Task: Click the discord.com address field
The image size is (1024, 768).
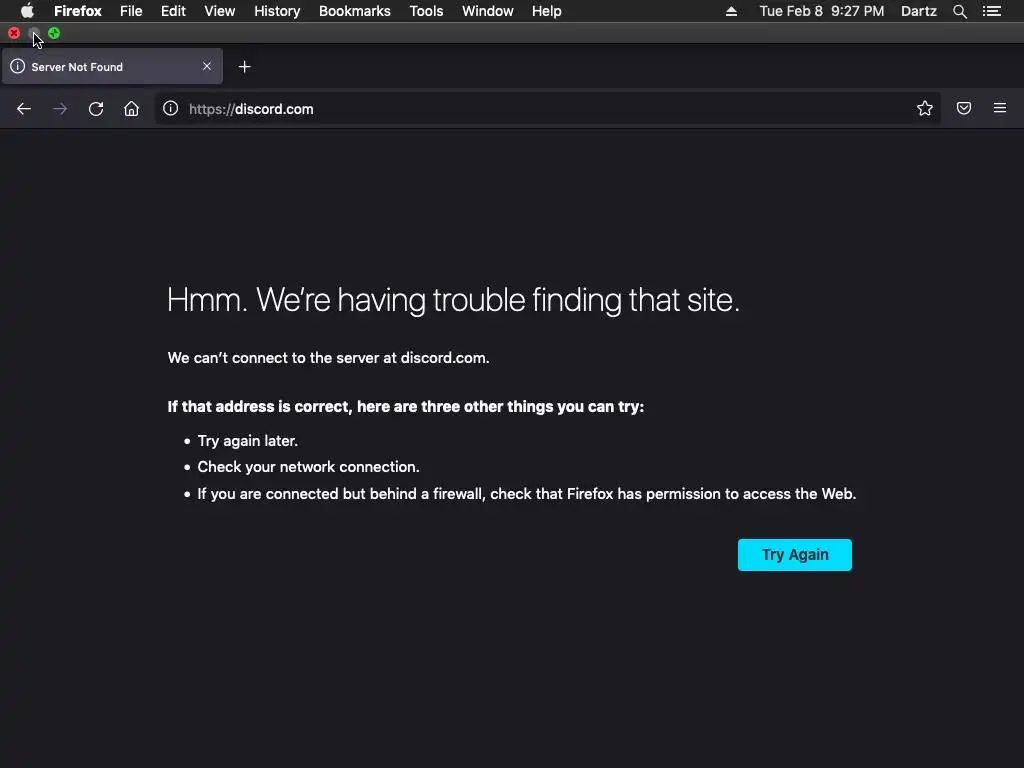Action: coord(547,109)
